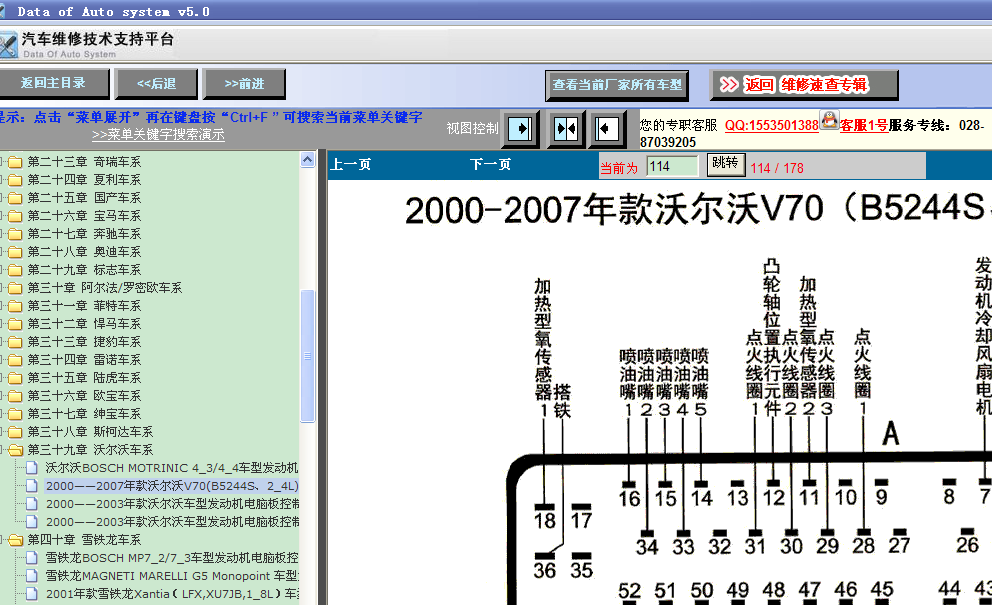Open 雪铁龙MAGNETI MARELLI G5 Monopoint document
This screenshot has height=605, width=992.
pos(172,576)
